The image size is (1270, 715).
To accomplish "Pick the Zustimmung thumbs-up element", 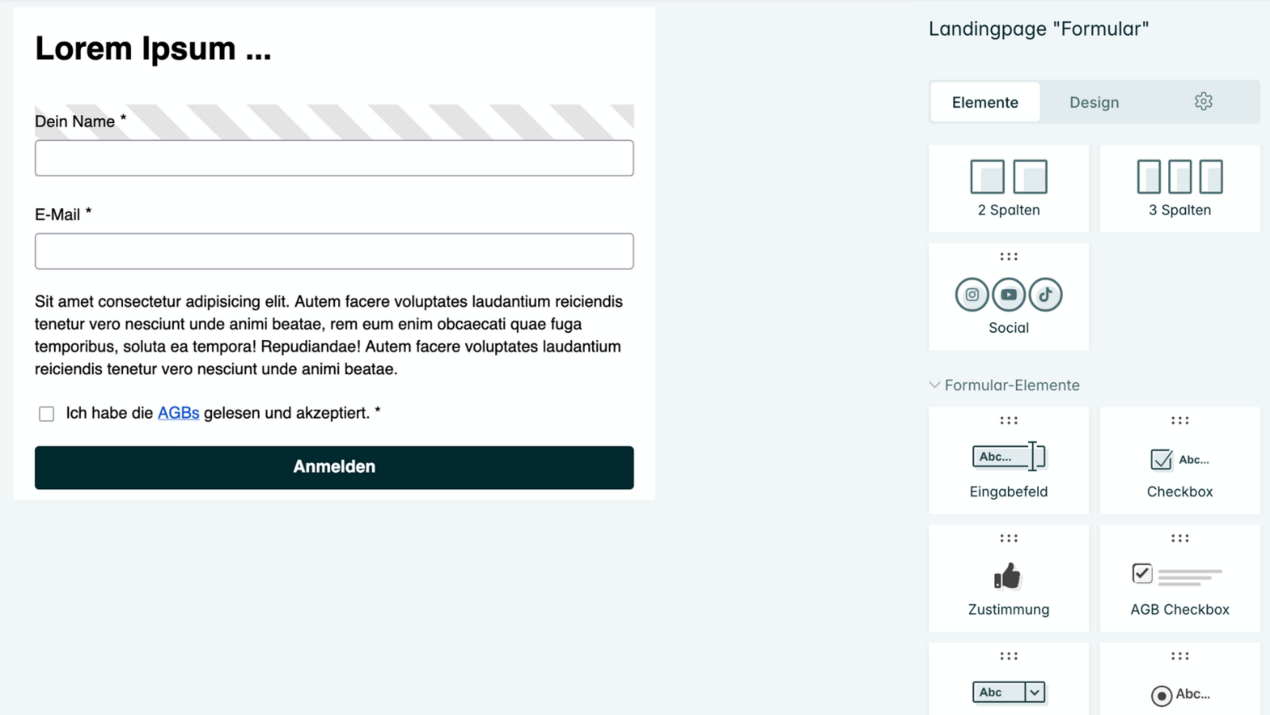I will [1008, 579].
